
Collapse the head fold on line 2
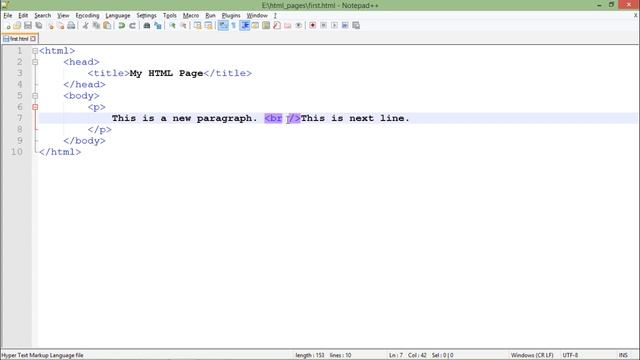coord(35,62)
